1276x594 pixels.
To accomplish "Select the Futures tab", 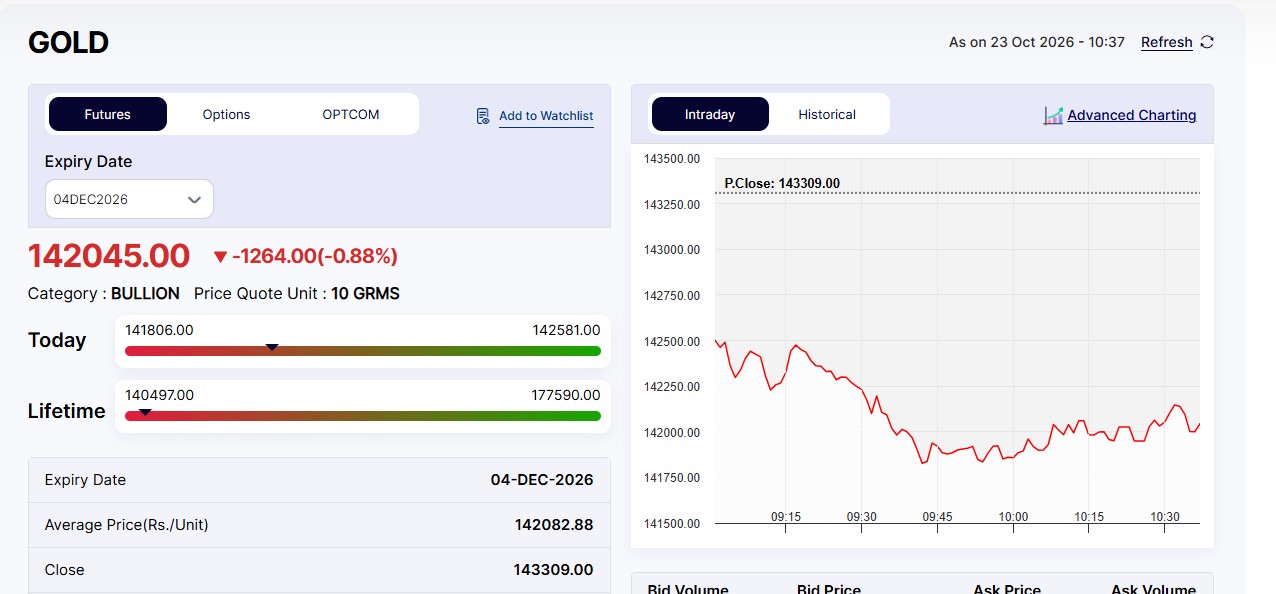I will click(x=107, y=114).
